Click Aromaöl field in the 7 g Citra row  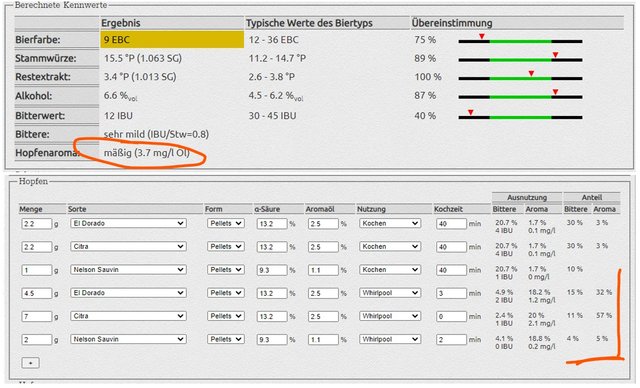[323, 317]
